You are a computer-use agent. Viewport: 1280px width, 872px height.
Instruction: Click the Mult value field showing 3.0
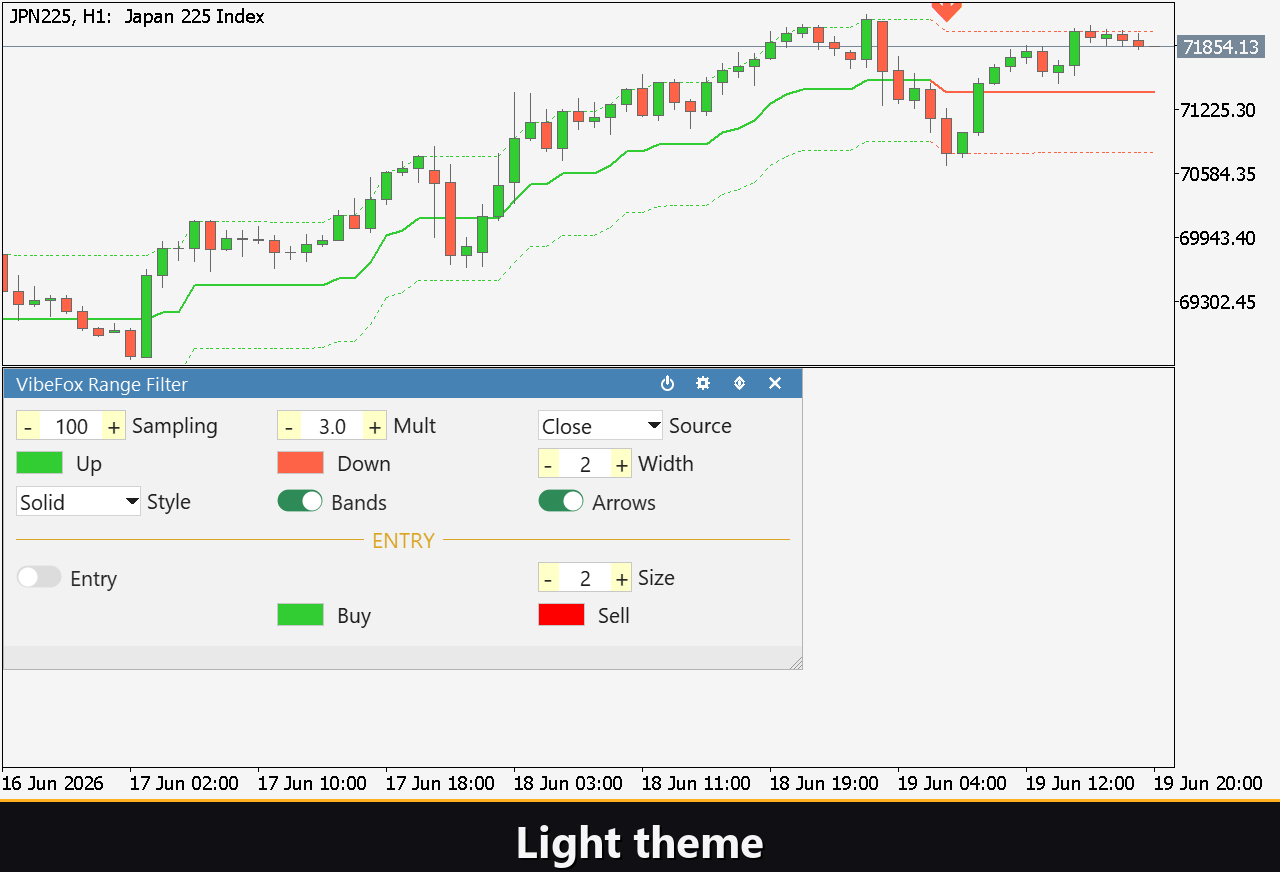coord(332,426)
